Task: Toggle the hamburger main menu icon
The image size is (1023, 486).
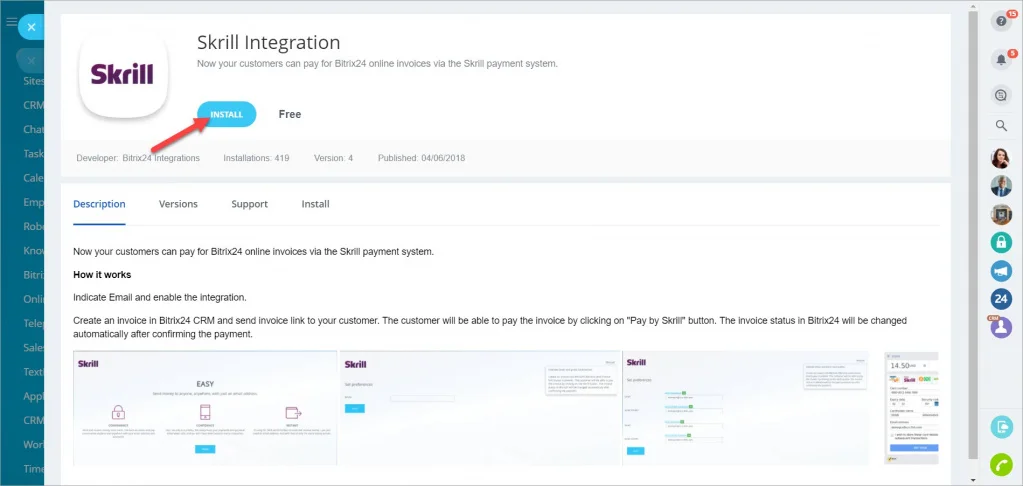Action: pos(11,22)
